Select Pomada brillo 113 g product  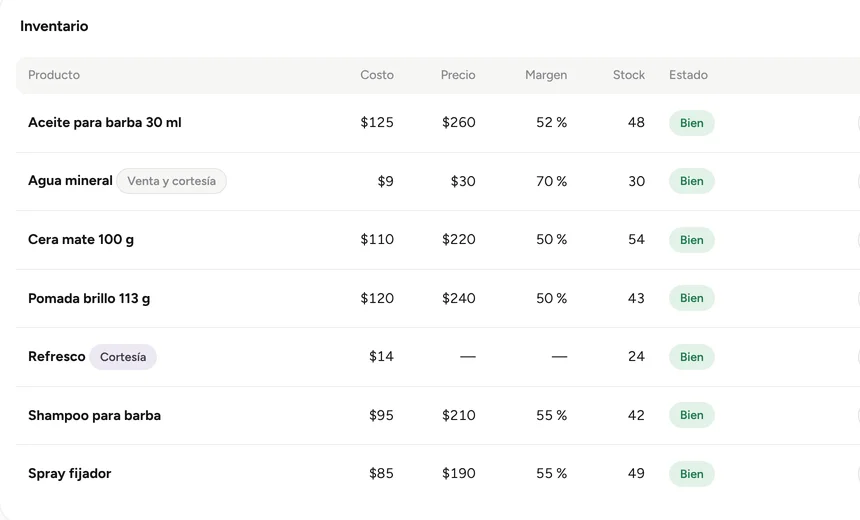click(89, 298)
